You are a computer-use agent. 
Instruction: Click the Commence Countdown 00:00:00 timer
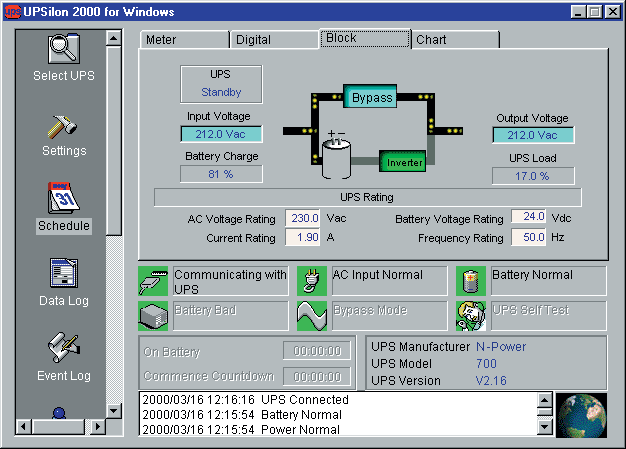(317, 377)
